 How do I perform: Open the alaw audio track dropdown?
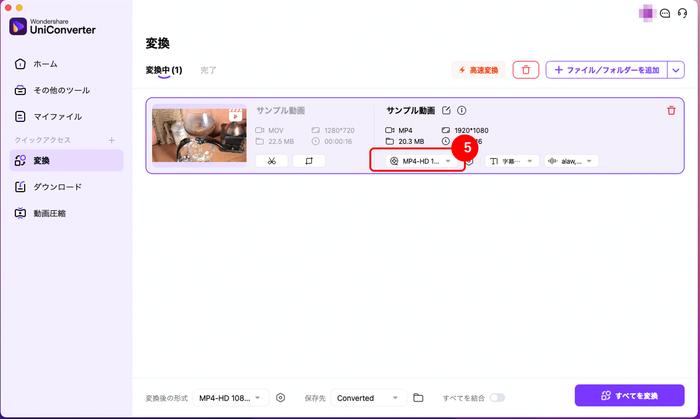point(571,161)
